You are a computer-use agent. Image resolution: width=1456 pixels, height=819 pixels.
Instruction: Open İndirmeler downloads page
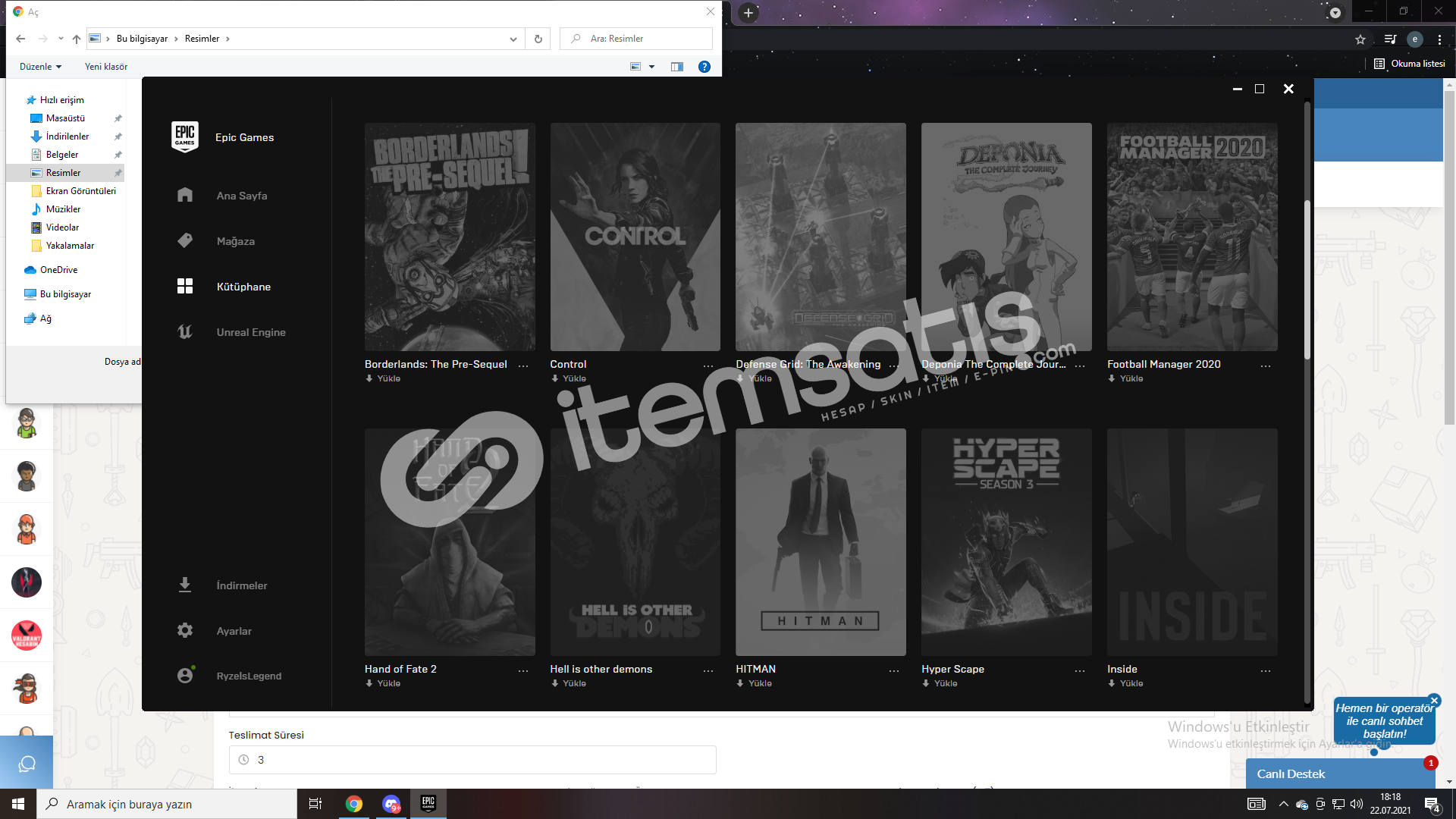(x=241, y=585)
